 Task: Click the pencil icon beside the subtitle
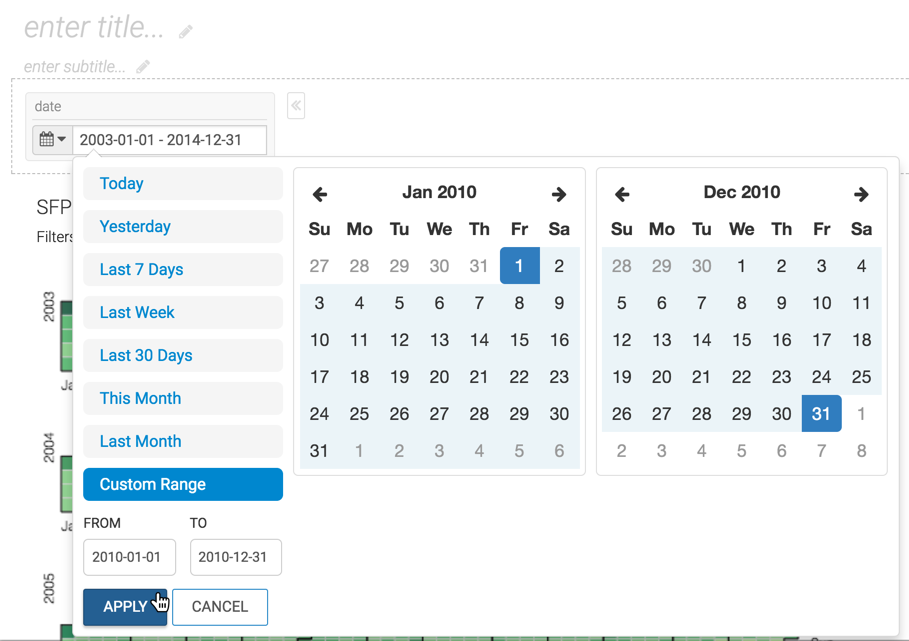click(143, 67)
